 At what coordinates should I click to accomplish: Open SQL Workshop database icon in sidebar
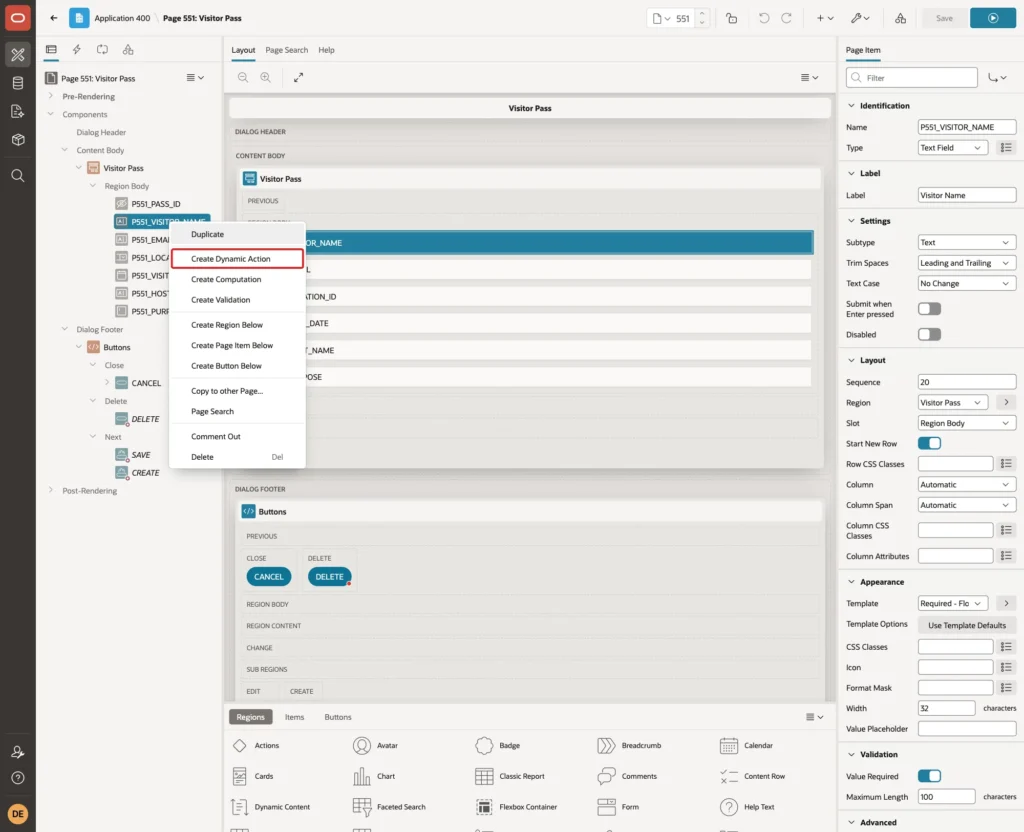(x=18, y=83)
